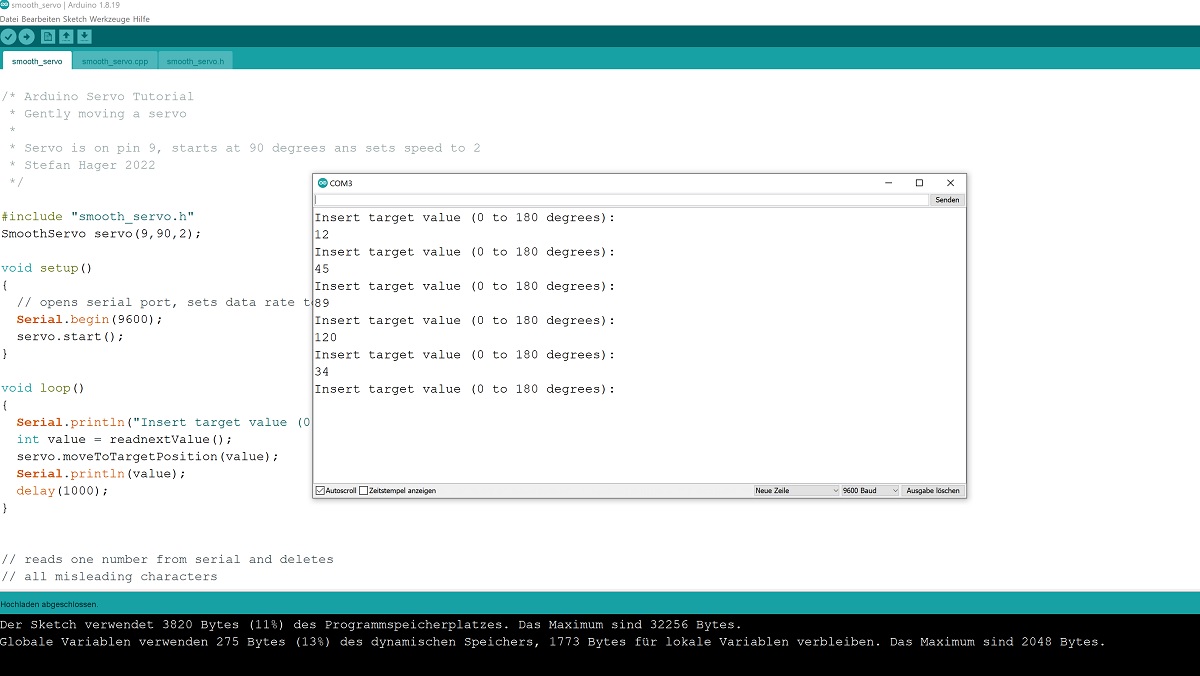Screen dimensions: 1200x676
Task: Click the serial output value 12
Action: click(322, 235)
